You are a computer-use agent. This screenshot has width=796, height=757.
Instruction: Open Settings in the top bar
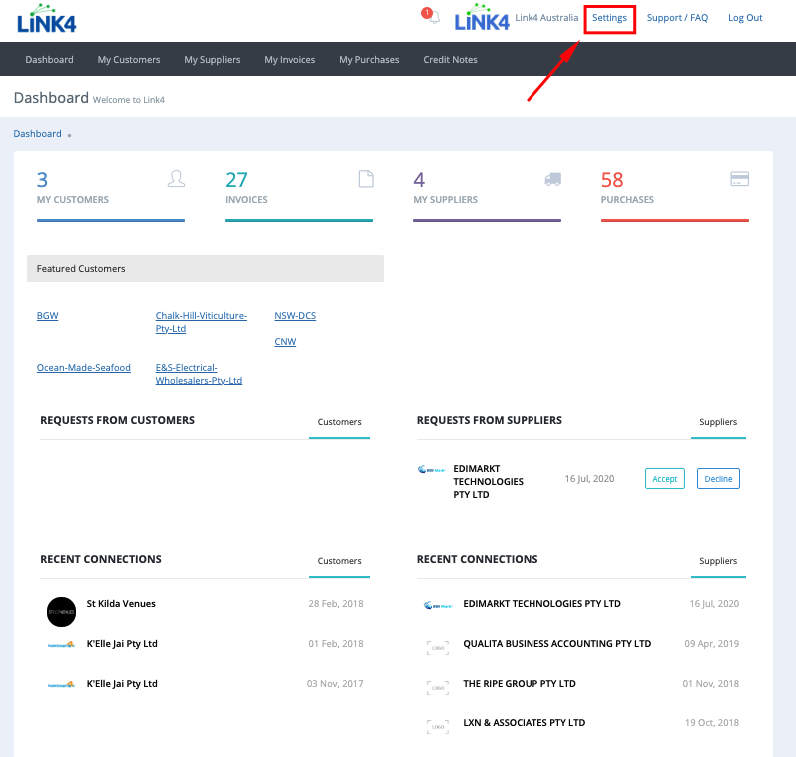point(609,18)
